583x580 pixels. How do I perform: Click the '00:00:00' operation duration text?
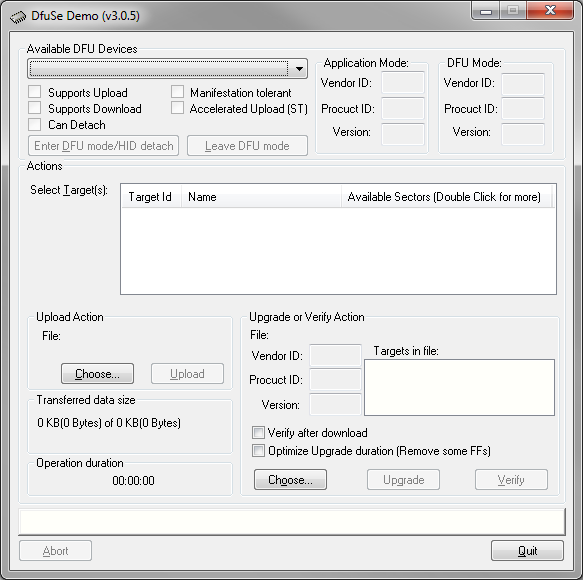[133, 481]
